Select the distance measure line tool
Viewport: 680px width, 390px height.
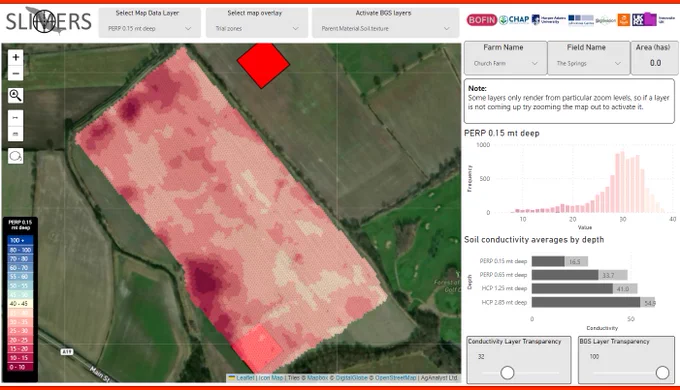click(16, 118)
